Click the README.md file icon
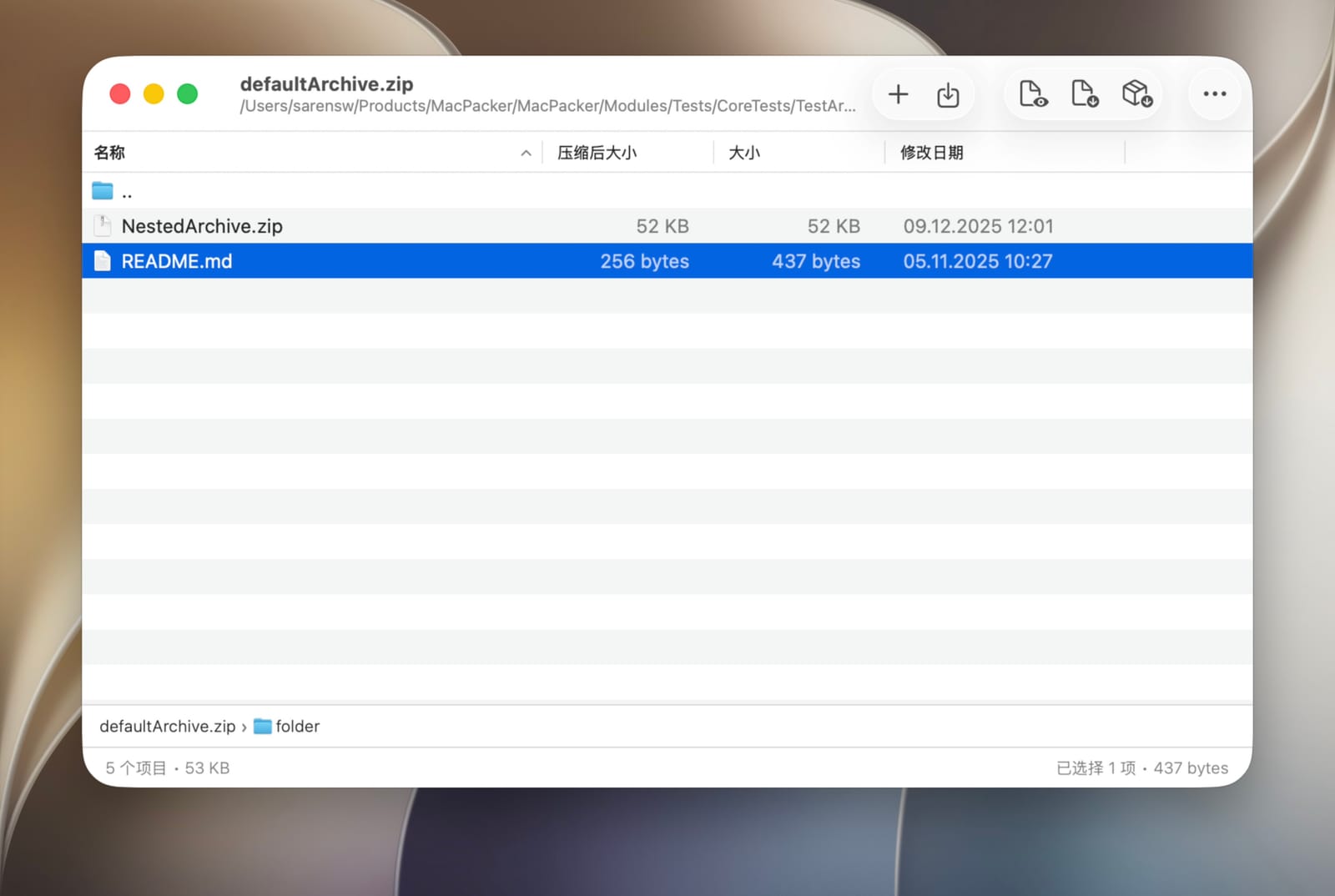Viewport: 1335px width, 896px height. pyautogui.click(x=103, y=261)
